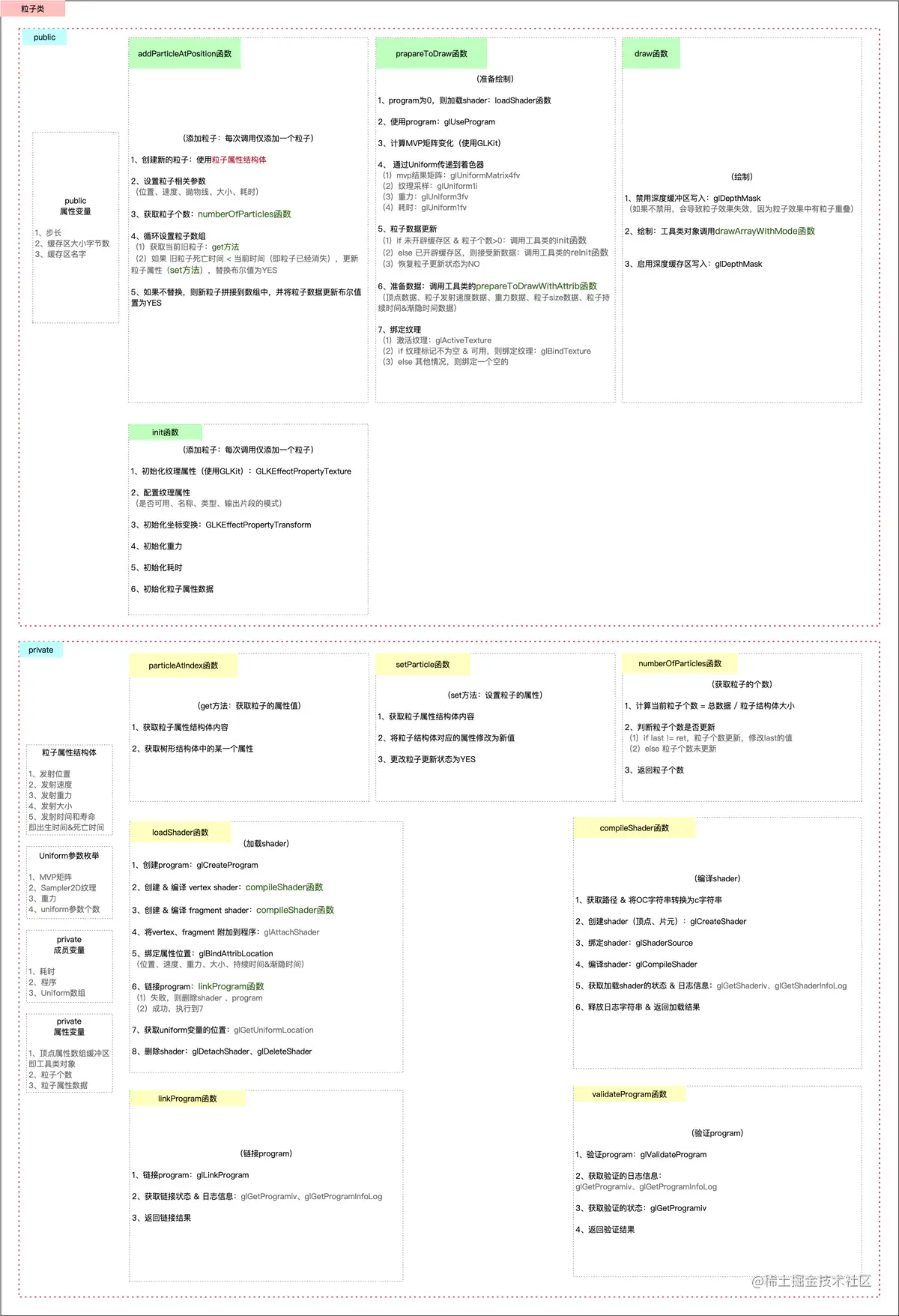Select "1、验证program: glValidateProgram" line
This screenshot has width=899, height=1316.
click(x=641, y=1155)
